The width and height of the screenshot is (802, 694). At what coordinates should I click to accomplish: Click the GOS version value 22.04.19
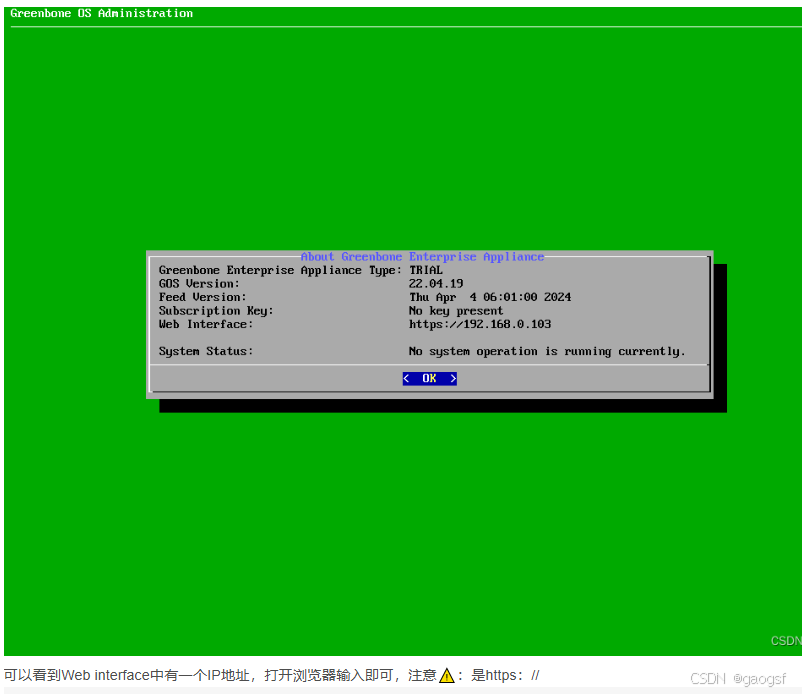pos(436,283)
